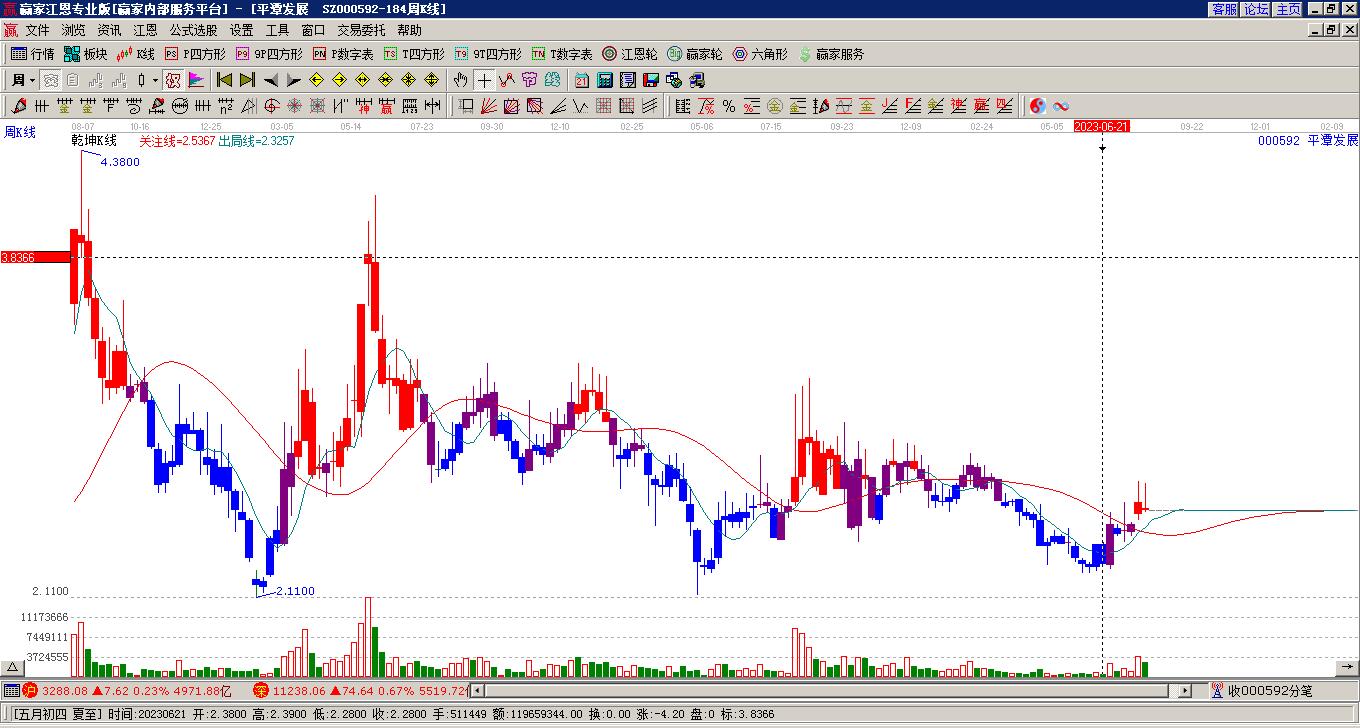Open the 帮助 menu
1360x728 pixels.
409,30
